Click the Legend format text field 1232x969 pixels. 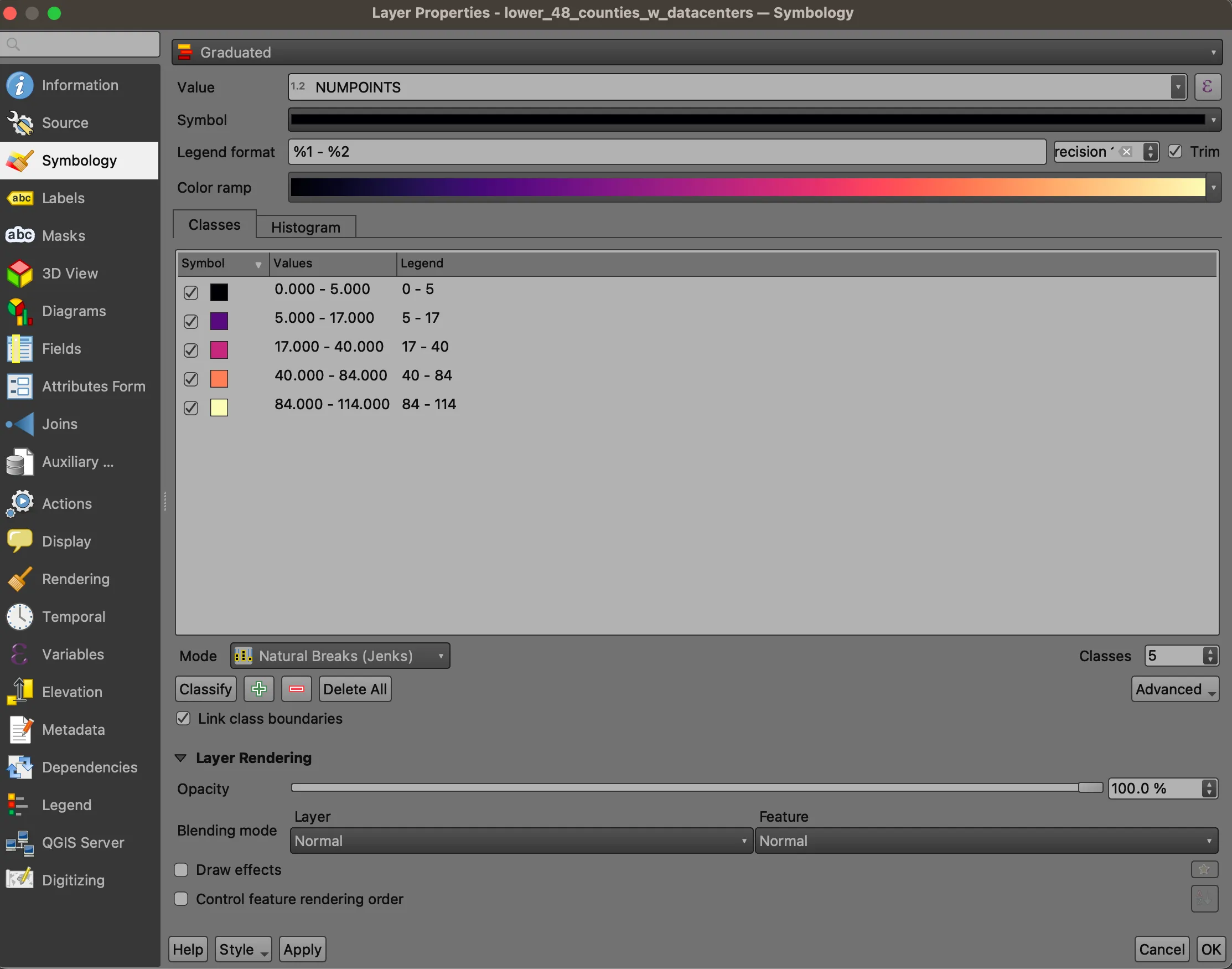click(666, 152)
